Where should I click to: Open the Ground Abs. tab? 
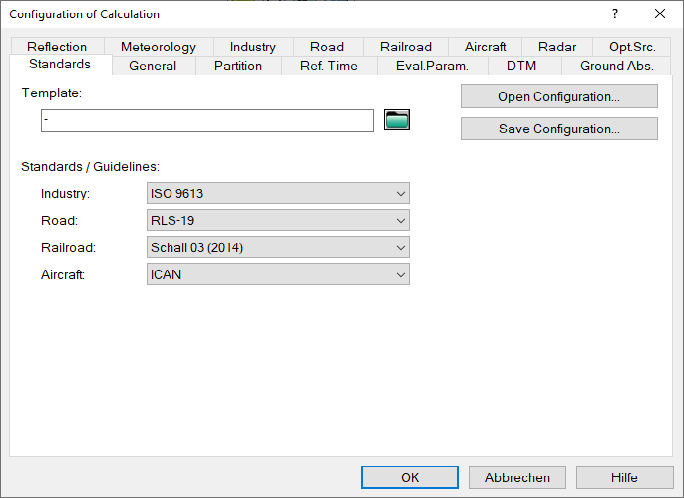pos(616,66)
